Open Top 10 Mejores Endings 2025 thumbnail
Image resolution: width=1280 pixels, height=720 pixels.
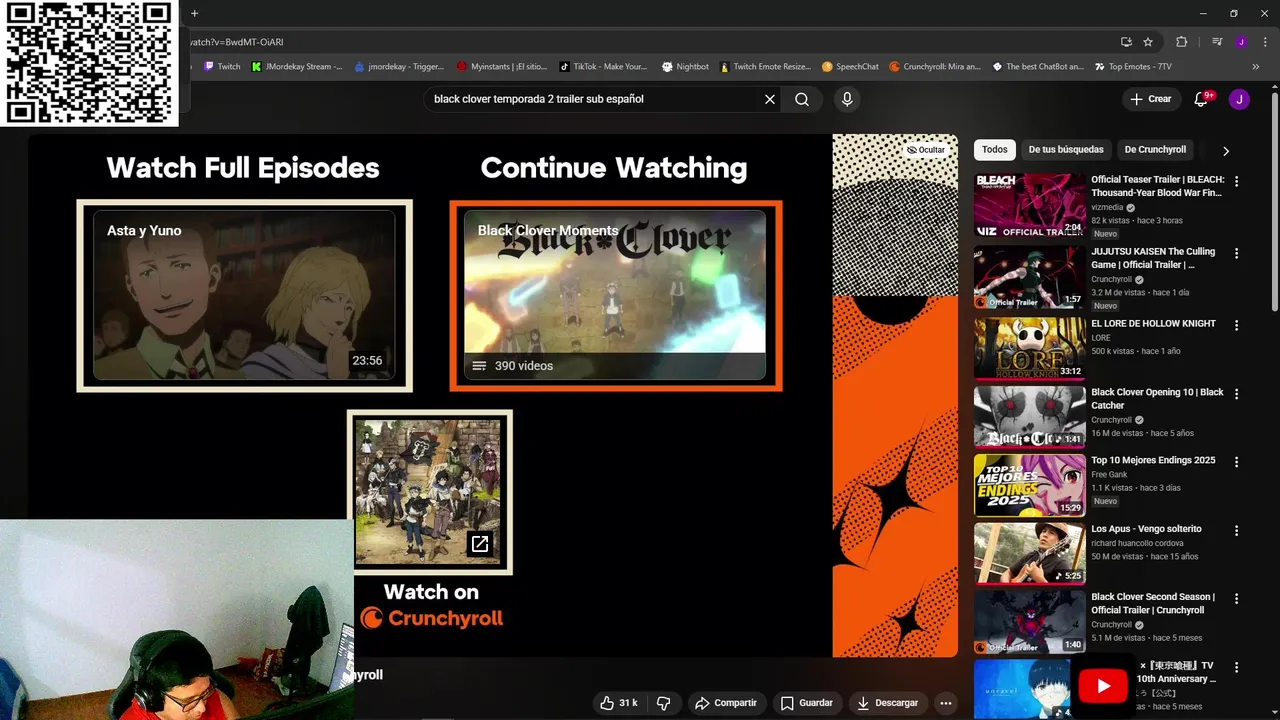pyautogui.click(x=1029, y=486)
